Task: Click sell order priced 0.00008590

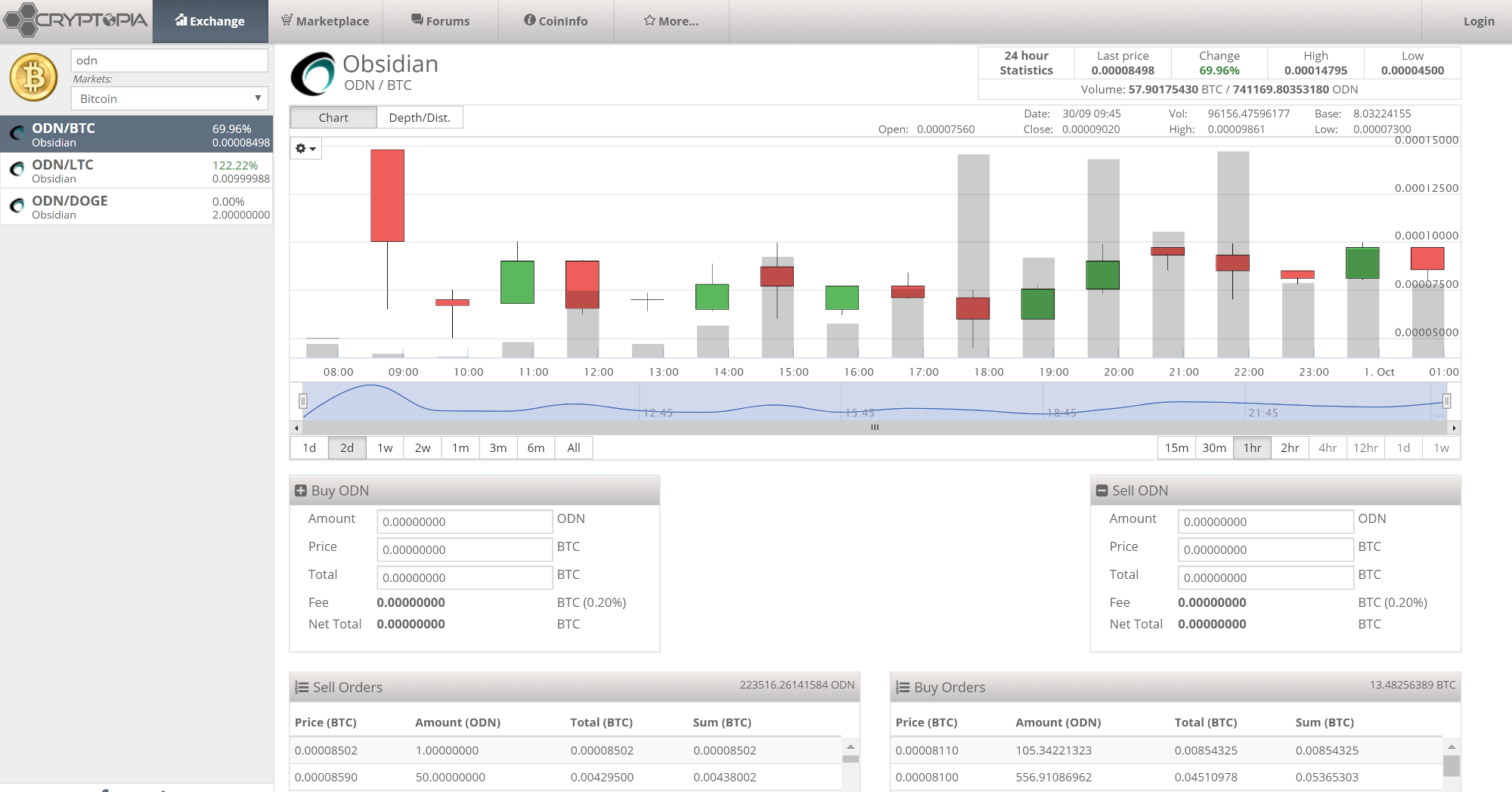Action: click(x=565, y=777)
